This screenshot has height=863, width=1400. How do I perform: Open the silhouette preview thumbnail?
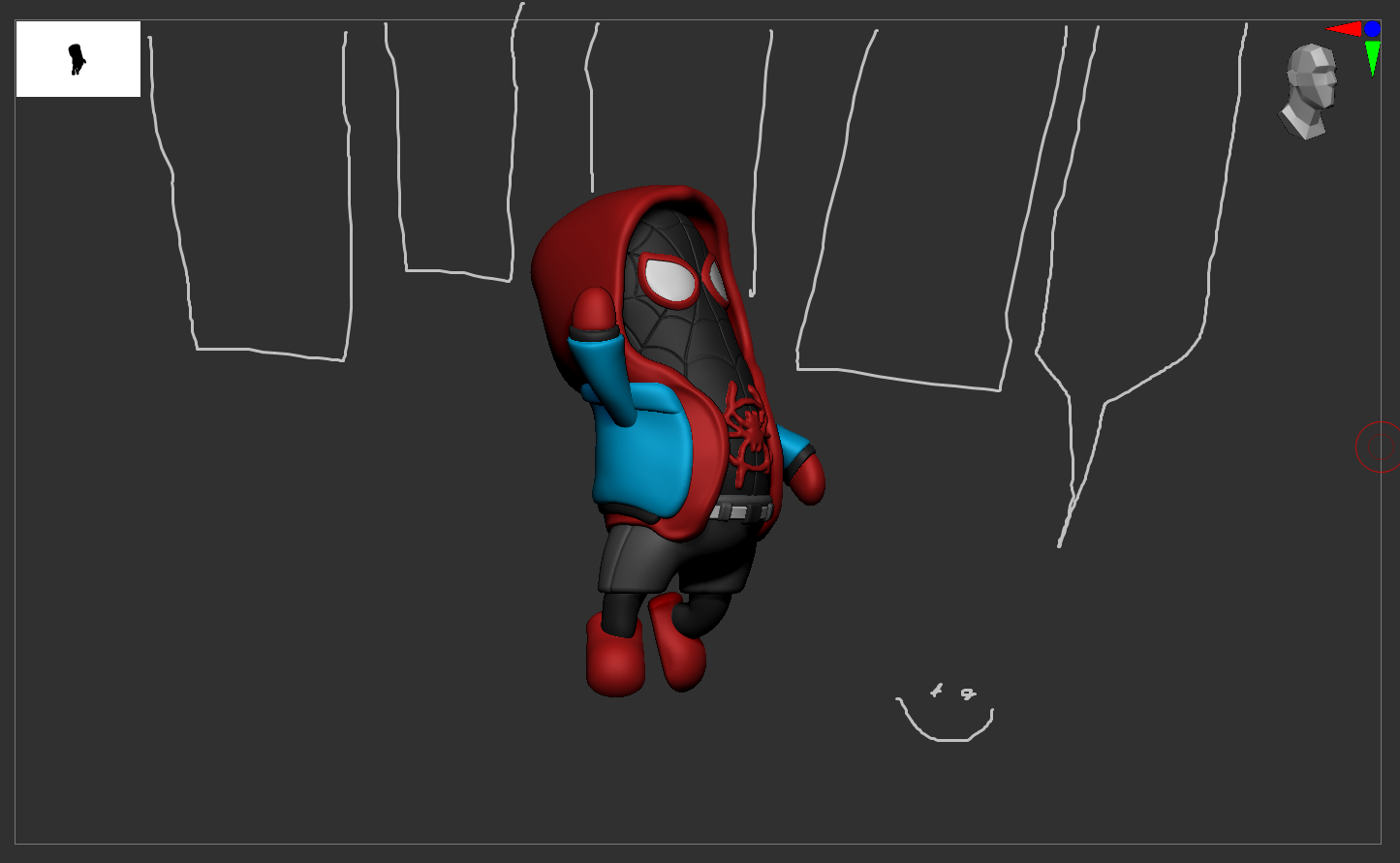pyautogui.click(x=78, y=59)
